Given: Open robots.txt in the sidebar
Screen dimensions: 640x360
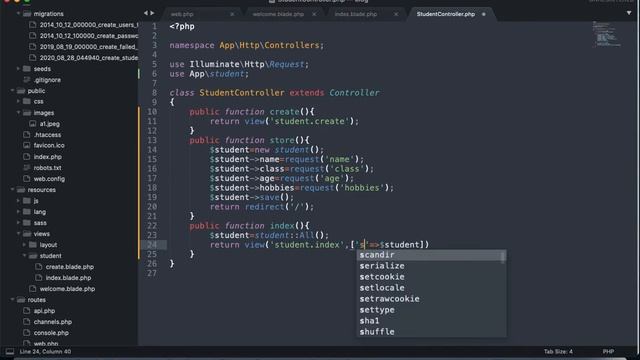Looking at the screenshot, I should pos(48,168).
